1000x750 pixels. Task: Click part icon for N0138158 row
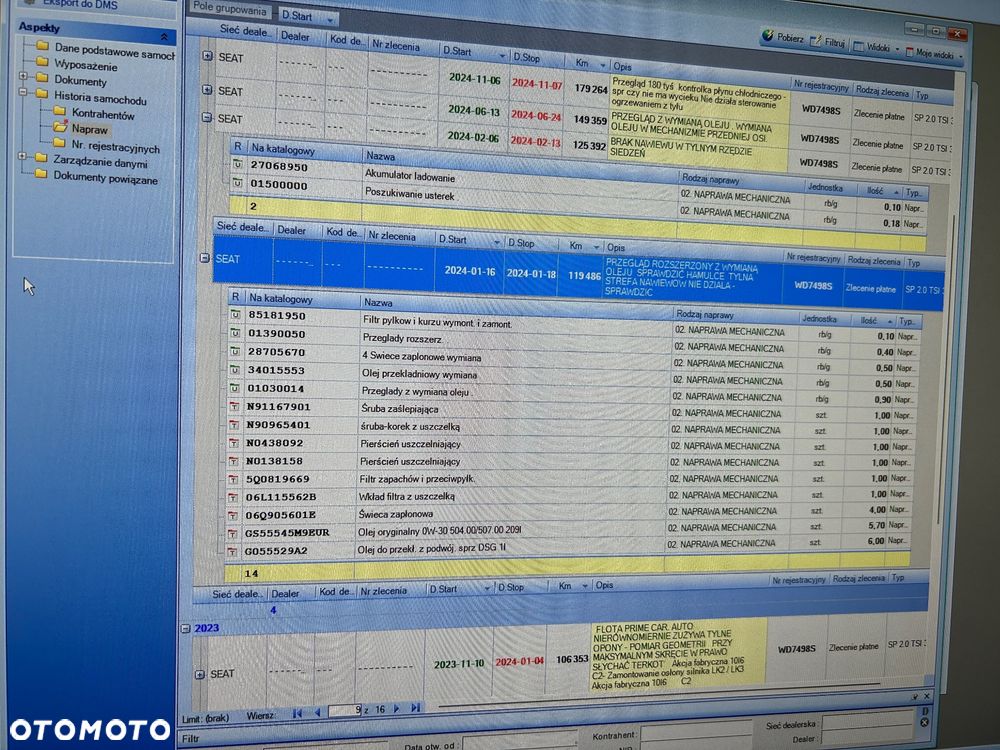coord(233,461)
